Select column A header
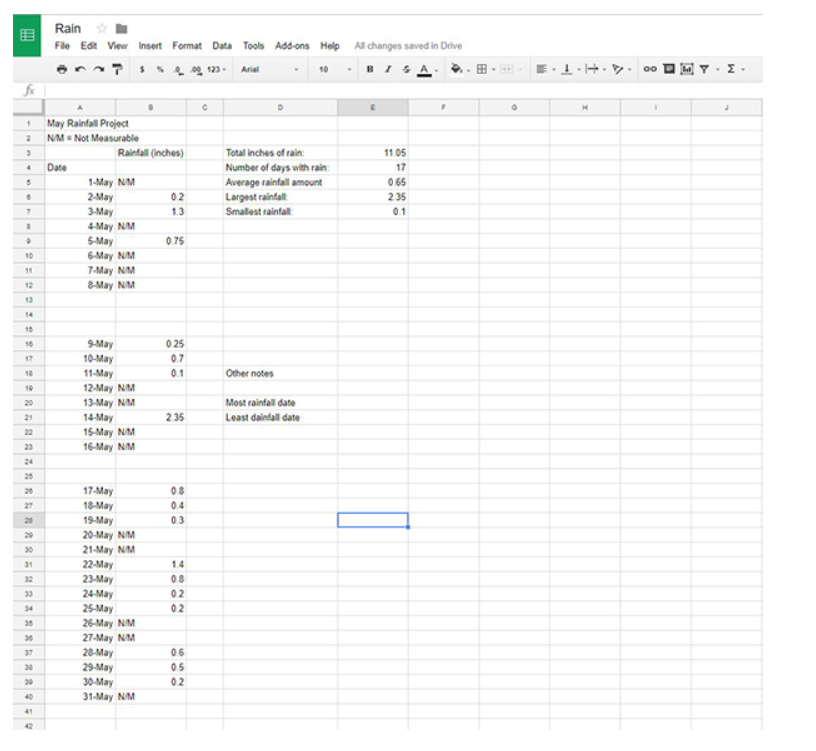The image size is (816, 751). tap(80, 107)
